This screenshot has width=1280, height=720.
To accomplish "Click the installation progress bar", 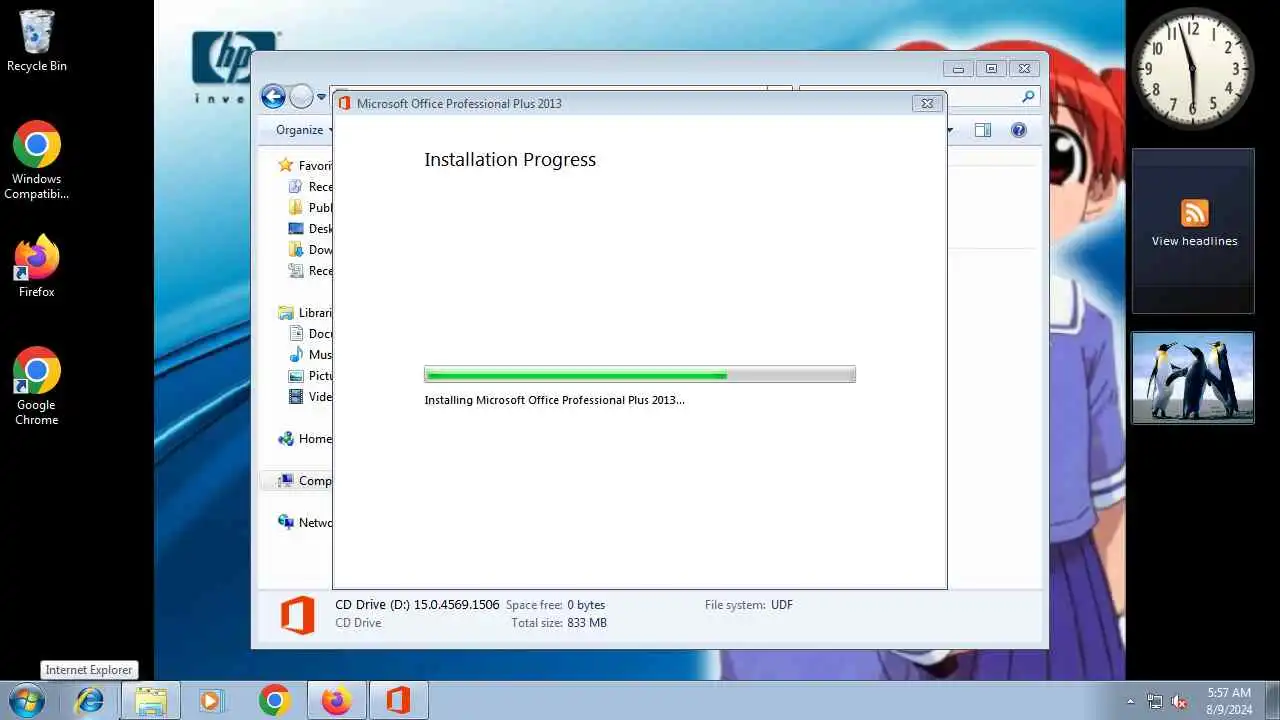I will pos(640,375).
